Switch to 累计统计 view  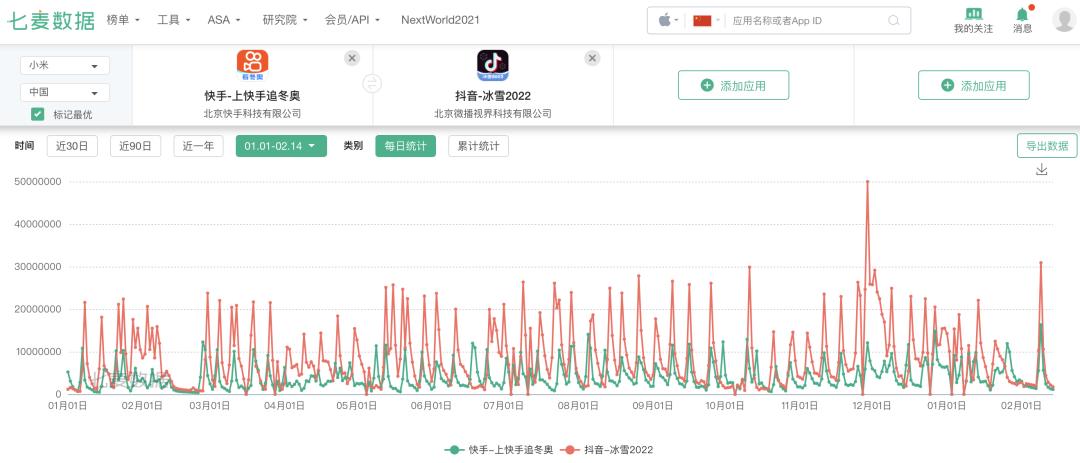pos(479,146)
